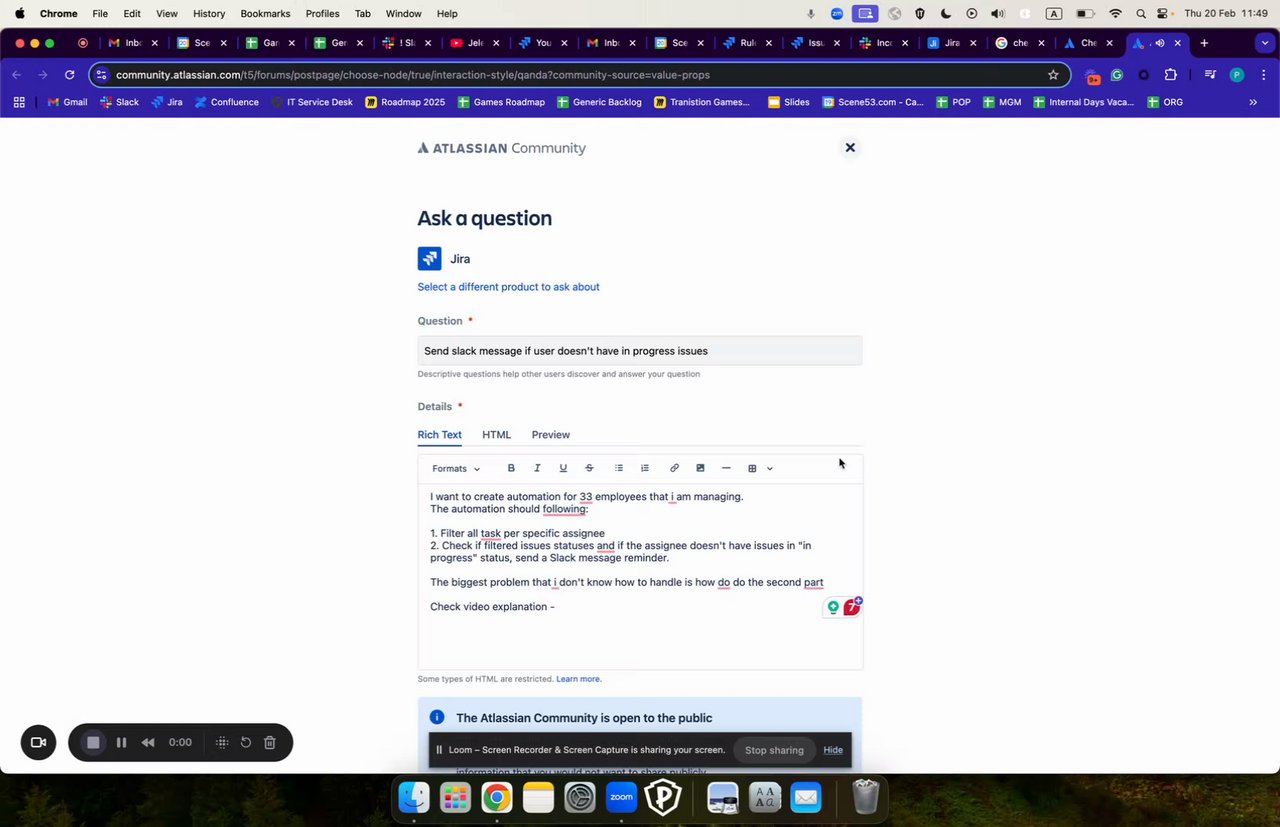Open Zoom from the Dock
This screenshot has width=1280, height=827.
coord(621,798)
